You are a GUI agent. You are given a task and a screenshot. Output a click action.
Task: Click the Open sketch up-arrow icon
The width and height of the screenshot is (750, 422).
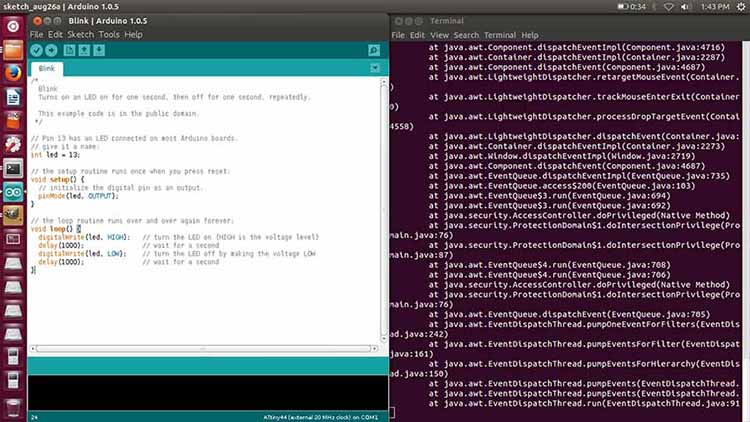click(x=84, y=50)
